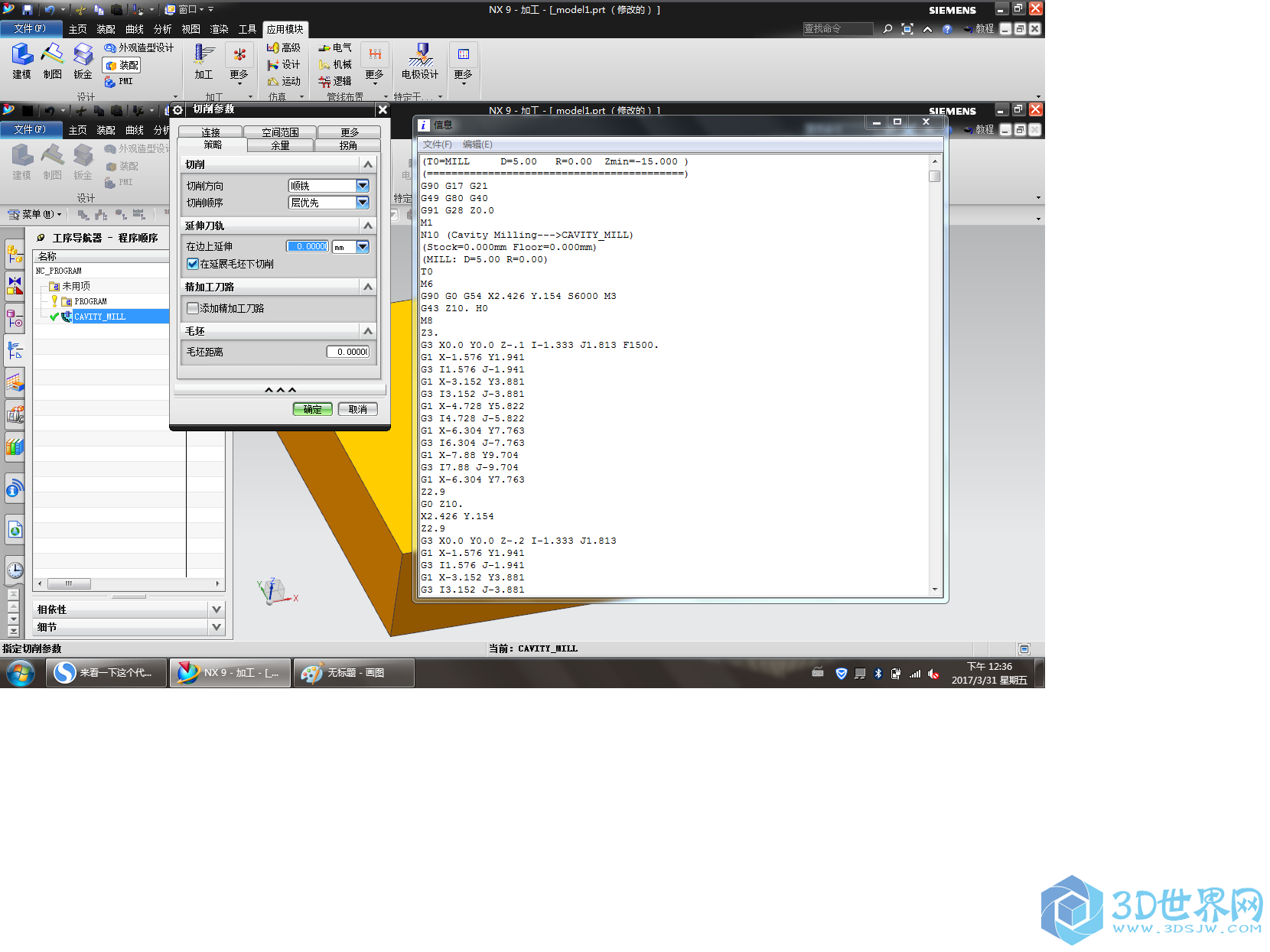Screen dimensions: 1270x952
Task: Open the Constraint Navigator sidebar tab
Action: (x=15, y=285)
